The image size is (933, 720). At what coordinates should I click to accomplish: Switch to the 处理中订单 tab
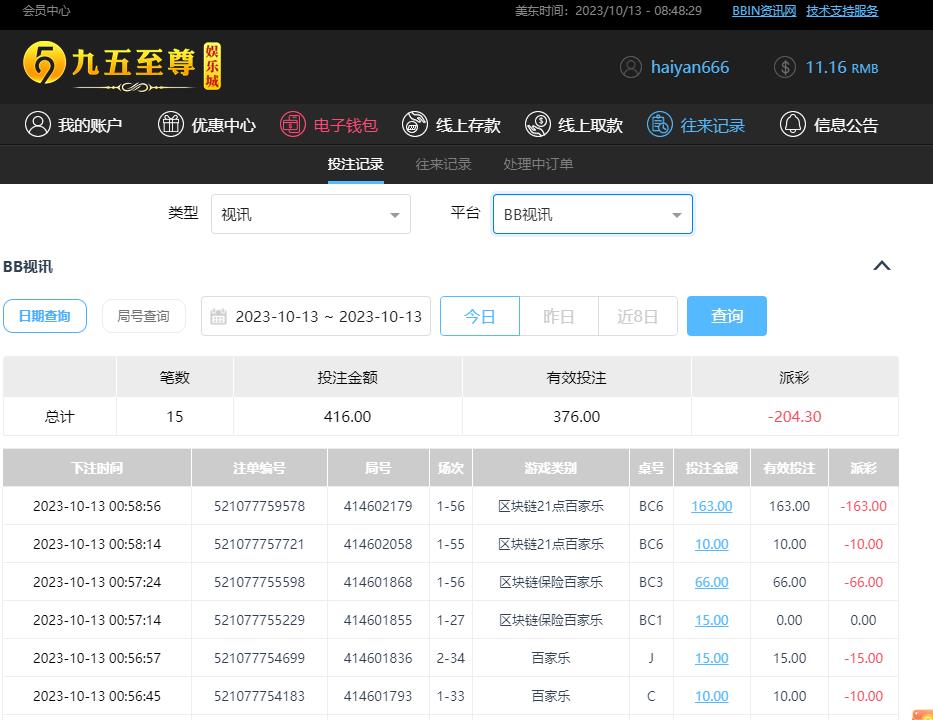[538, 164]
